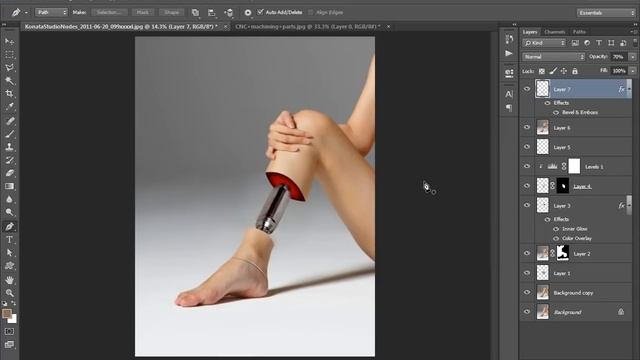The image size is (640, 360).
Task: Select the Type tool
Action: pos(9,240)
